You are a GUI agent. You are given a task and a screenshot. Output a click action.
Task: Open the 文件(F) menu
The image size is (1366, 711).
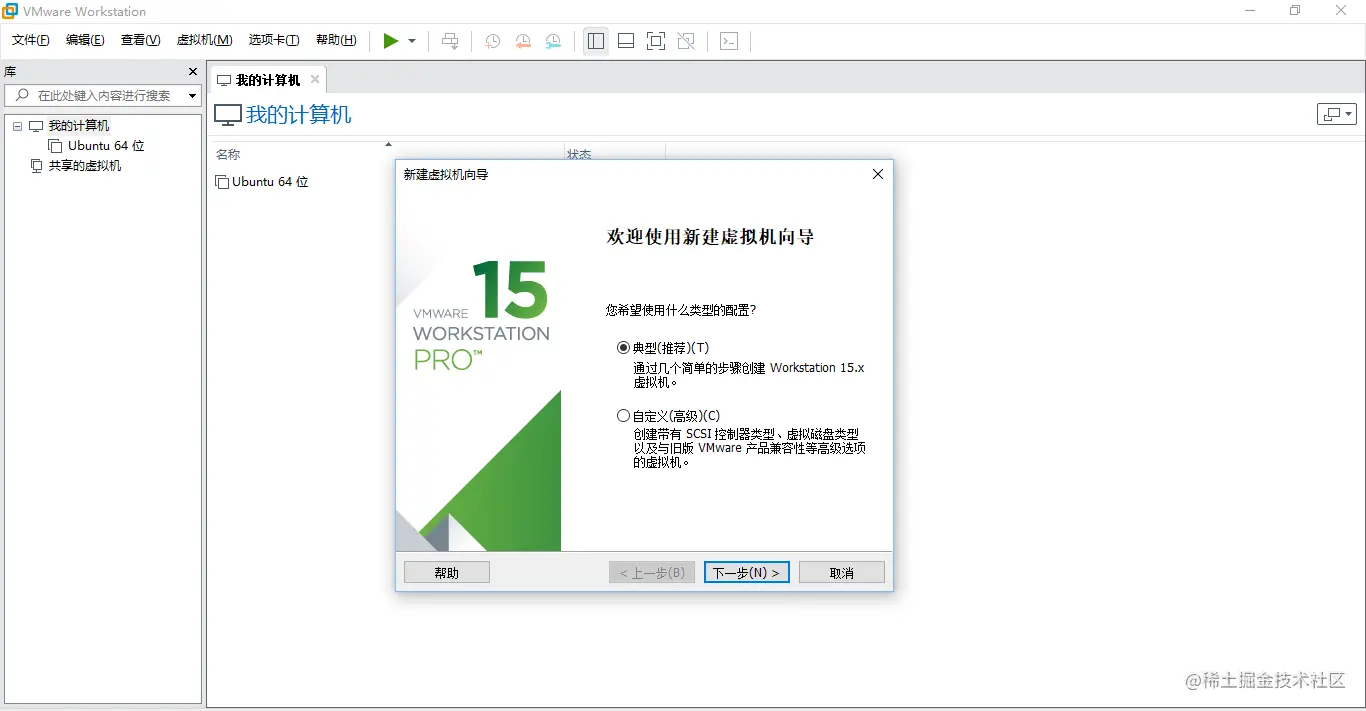point(31,40)
